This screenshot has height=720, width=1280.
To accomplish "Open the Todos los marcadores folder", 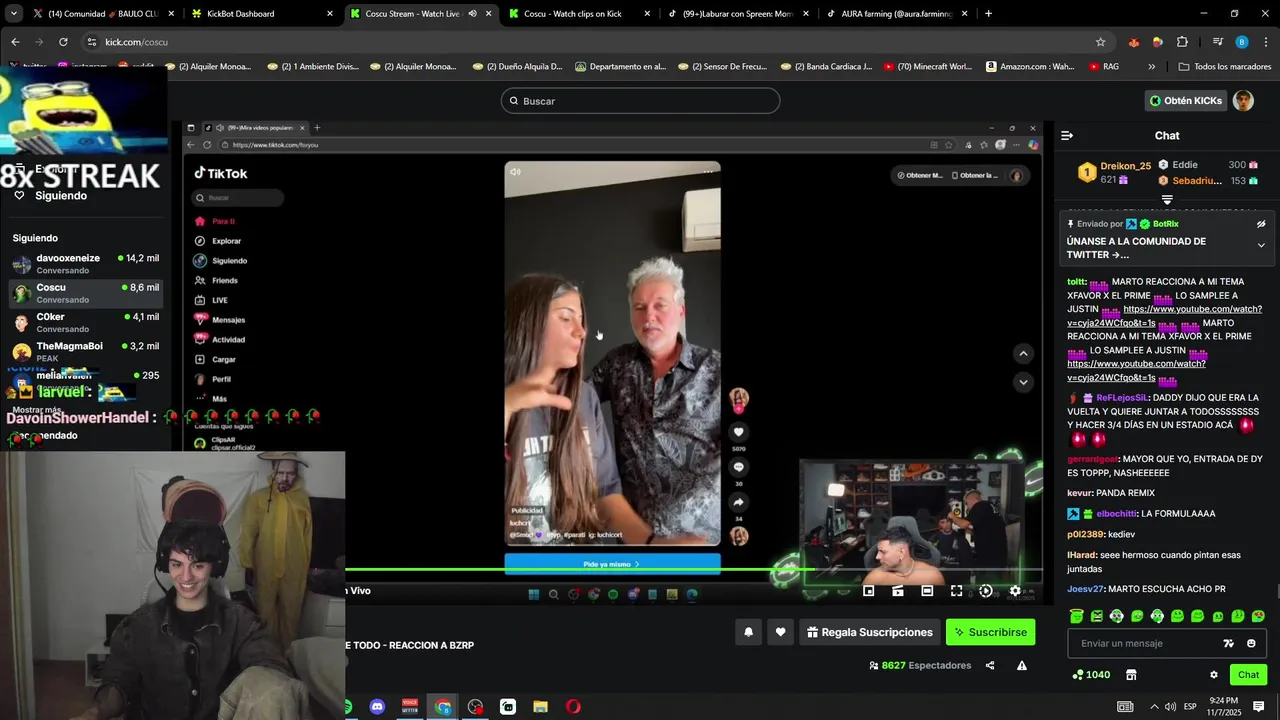I will 1225,67.
